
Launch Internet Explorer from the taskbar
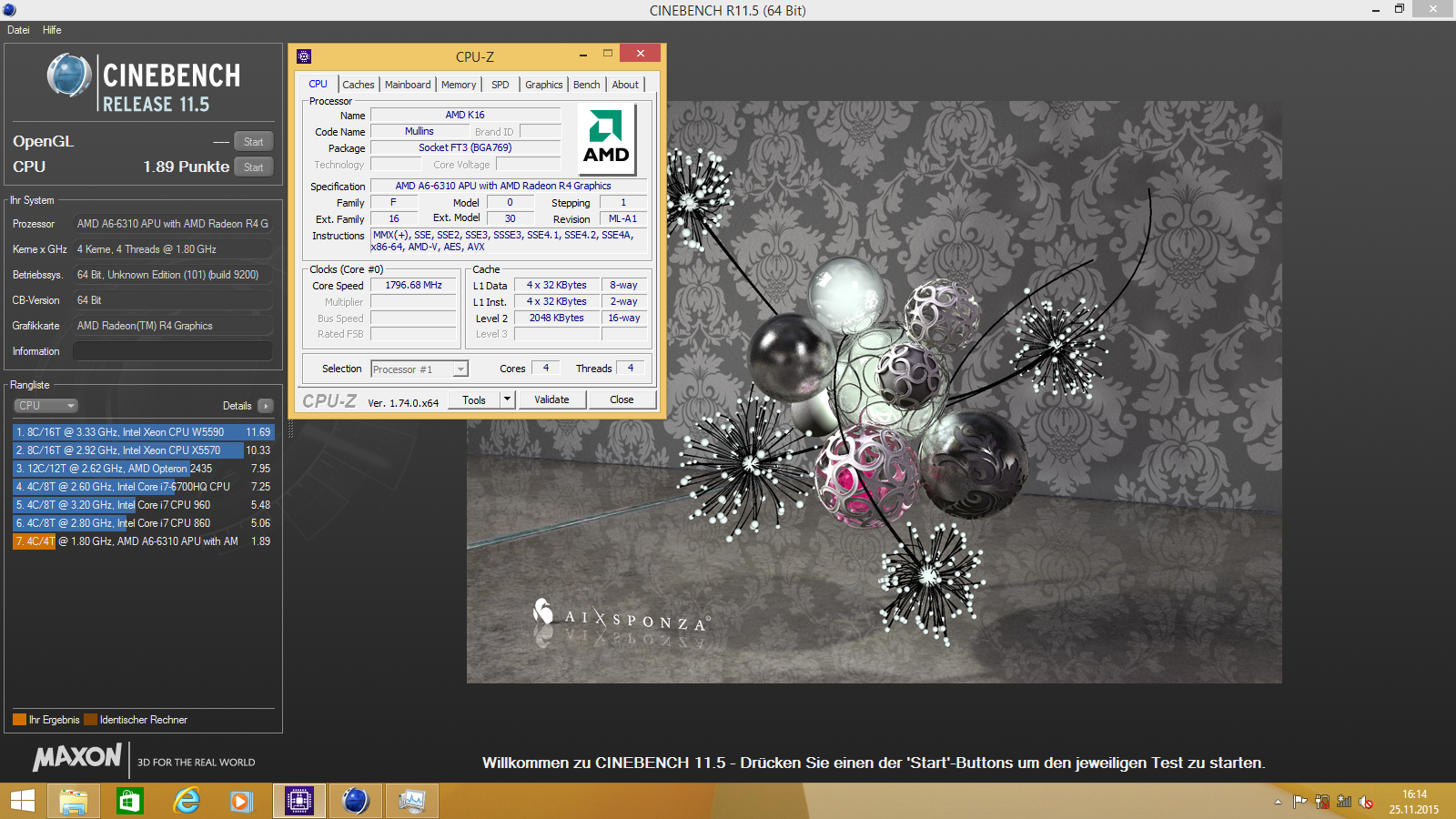pos(187,801)
